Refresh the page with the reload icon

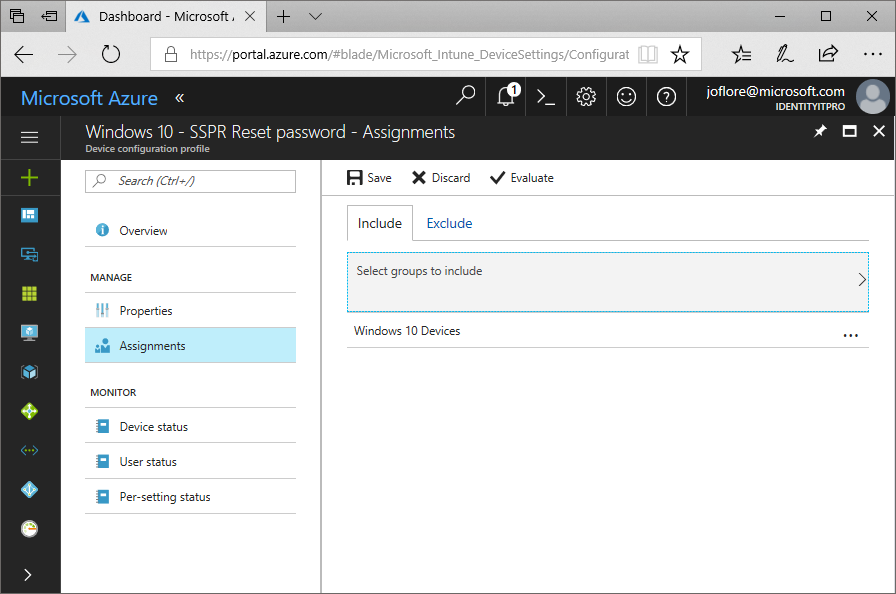click(x=111, y=54)
